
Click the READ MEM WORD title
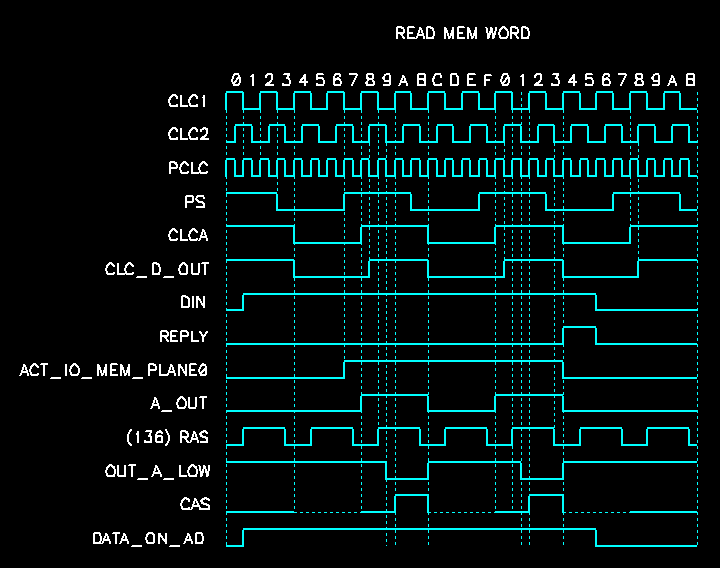click(x=462, y=34)
